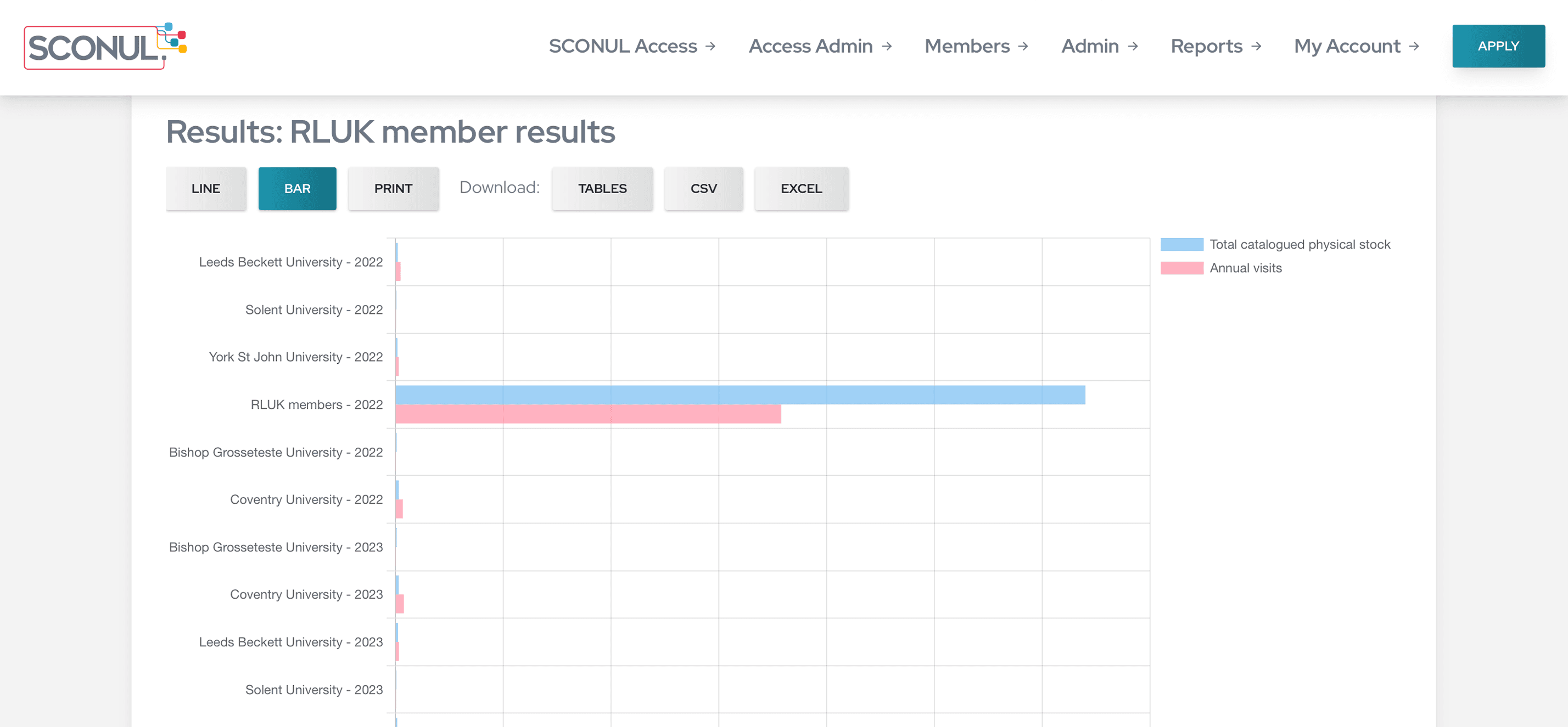Image resolution: width=1568 pixels, height=727 pixels.
Task: Expand the Members menu arrow
Action: 1023,46
